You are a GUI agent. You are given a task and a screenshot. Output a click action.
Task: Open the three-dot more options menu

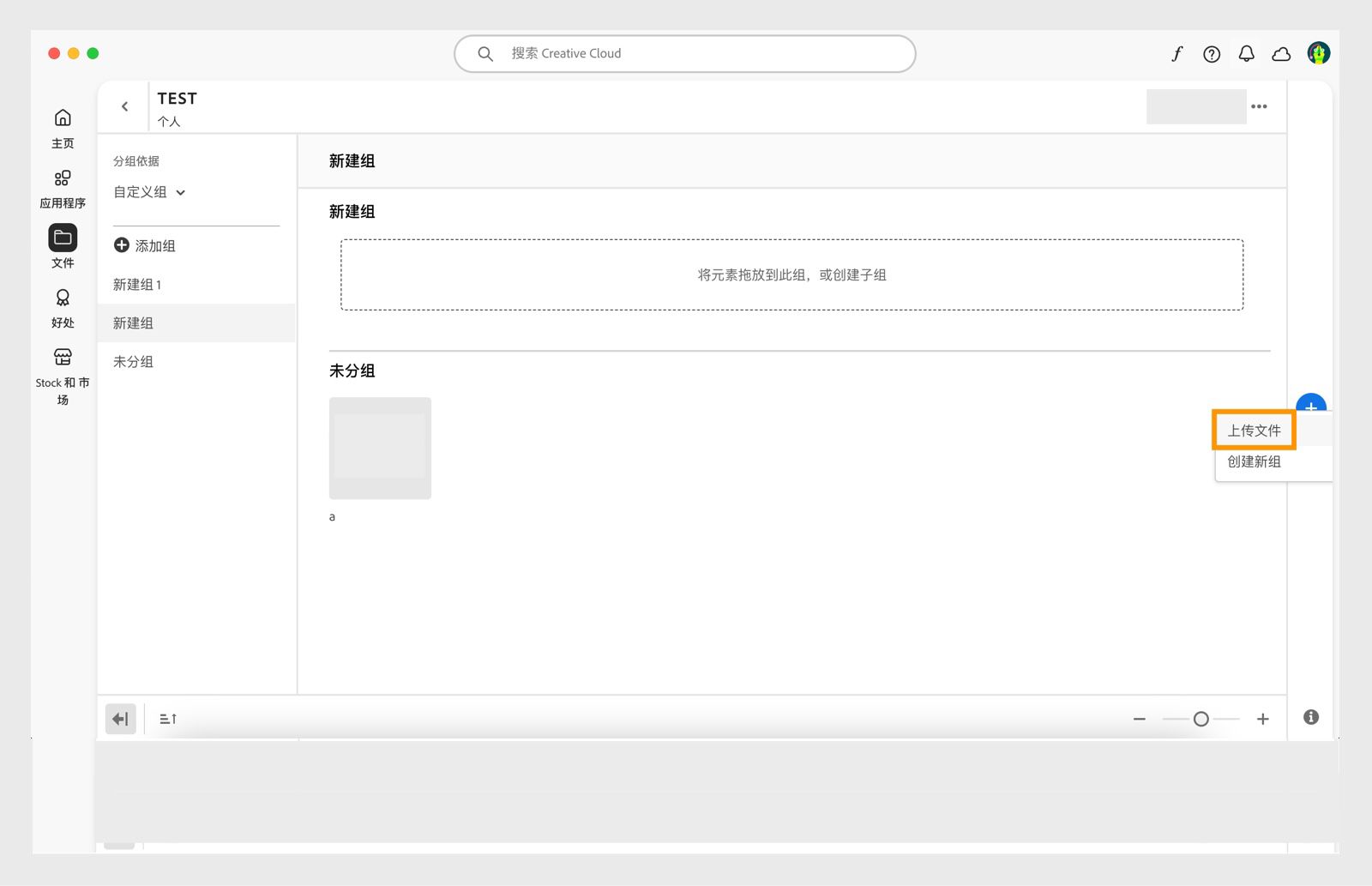coord(1259,106)
